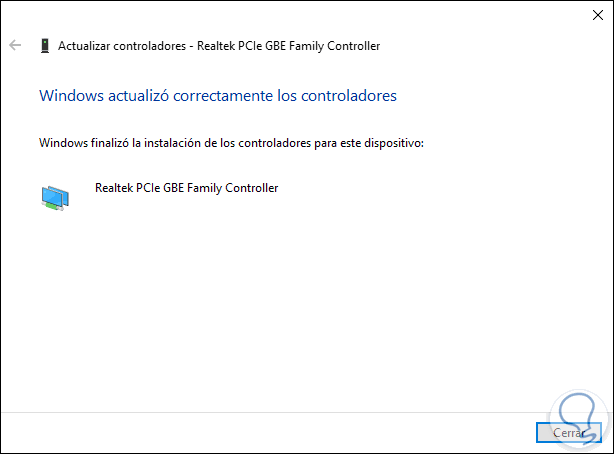Click the blank white area below the device name
This screenshot has width=614, height=454.
(x=300, y=300)
